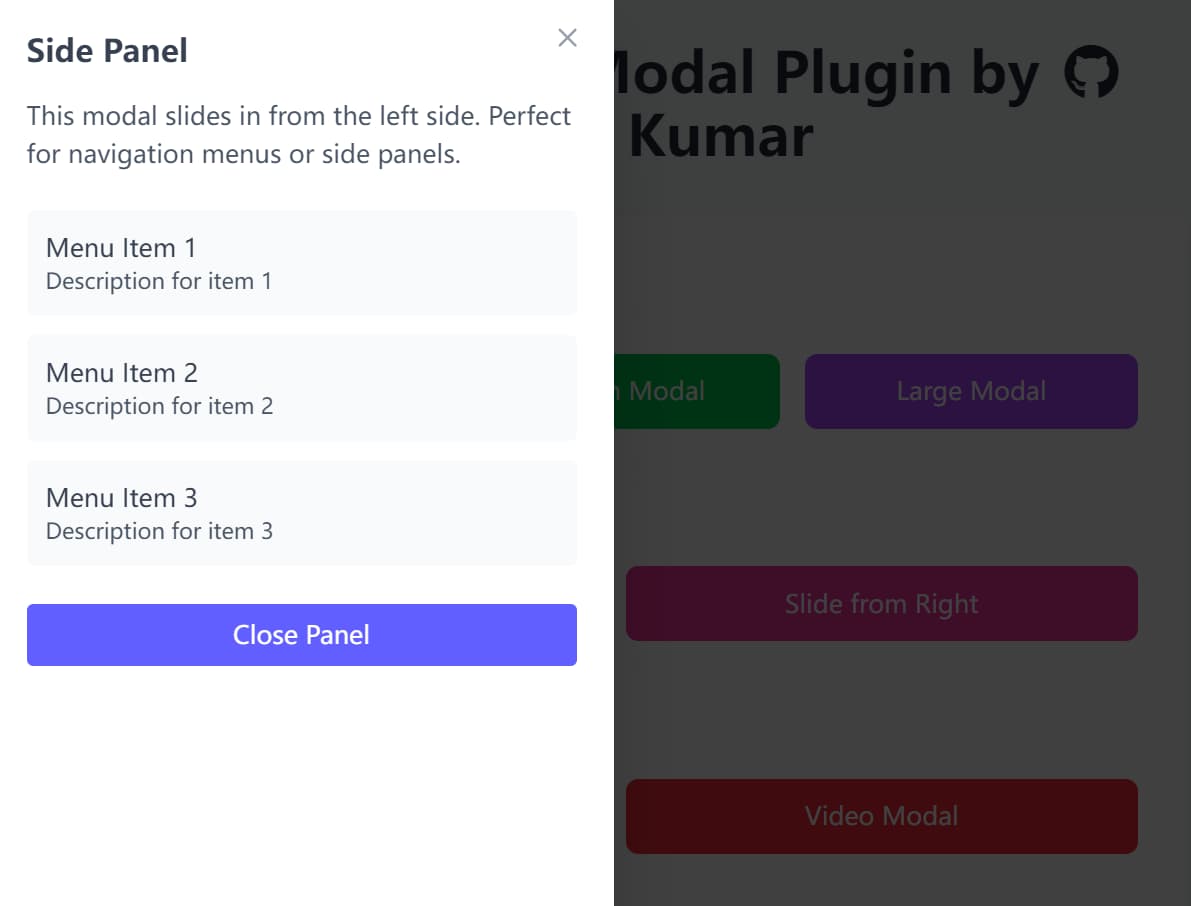Image resolution: width=1191 pixels, height=906 pixels.
Task: Click the partially hidden green Modal button
Action: pyautogui.click(x=696, y=391)
